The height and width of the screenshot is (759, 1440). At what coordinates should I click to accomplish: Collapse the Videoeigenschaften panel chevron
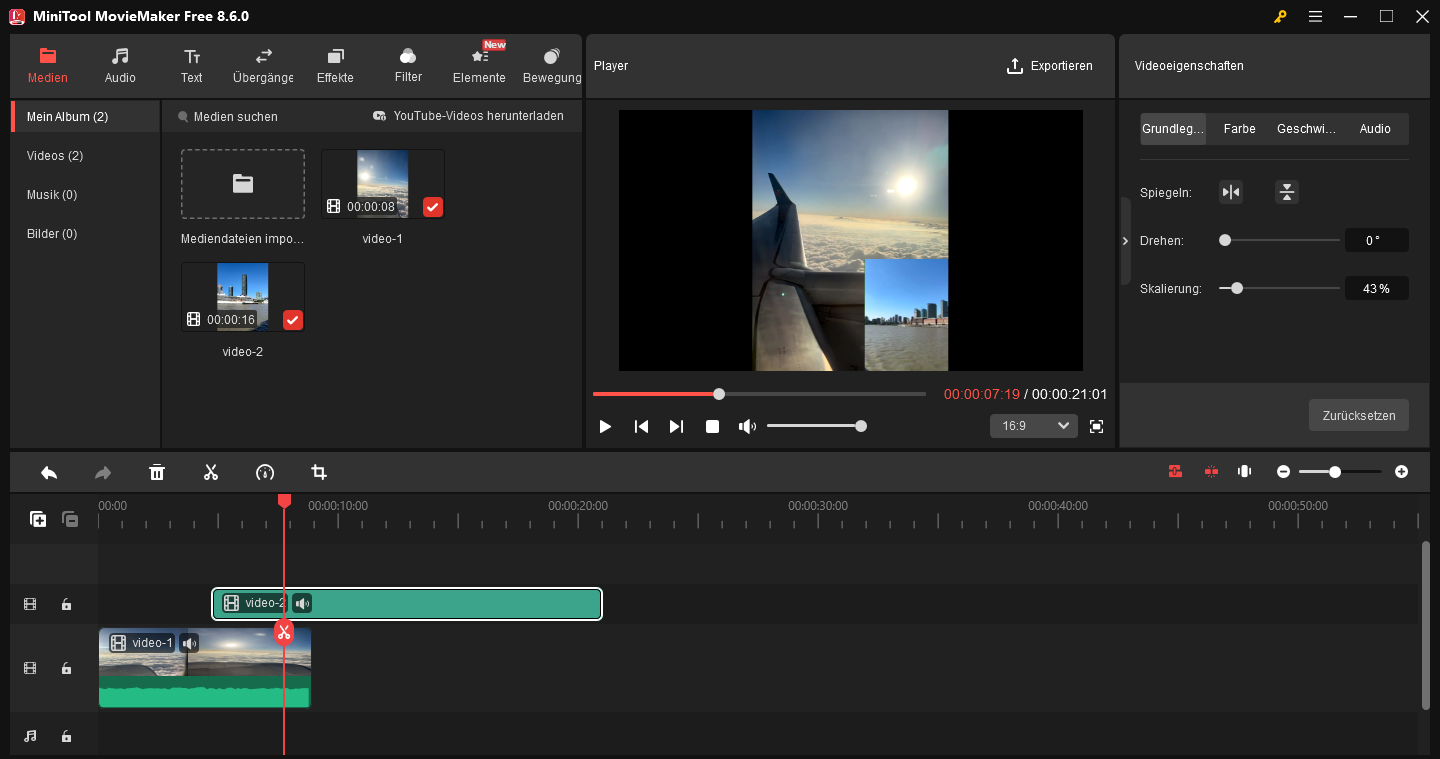(1124, 240)
